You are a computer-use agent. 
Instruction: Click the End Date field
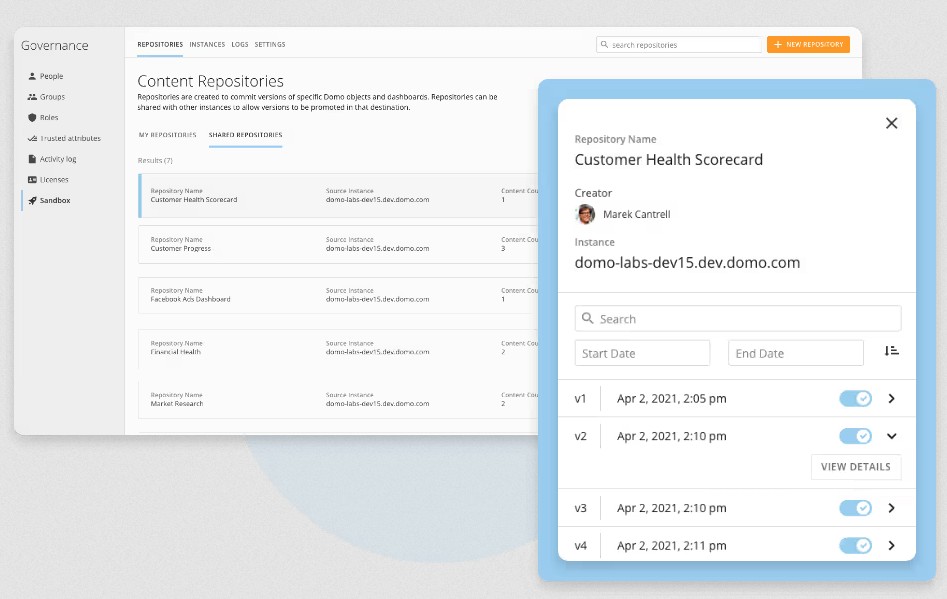coord(796,353)
